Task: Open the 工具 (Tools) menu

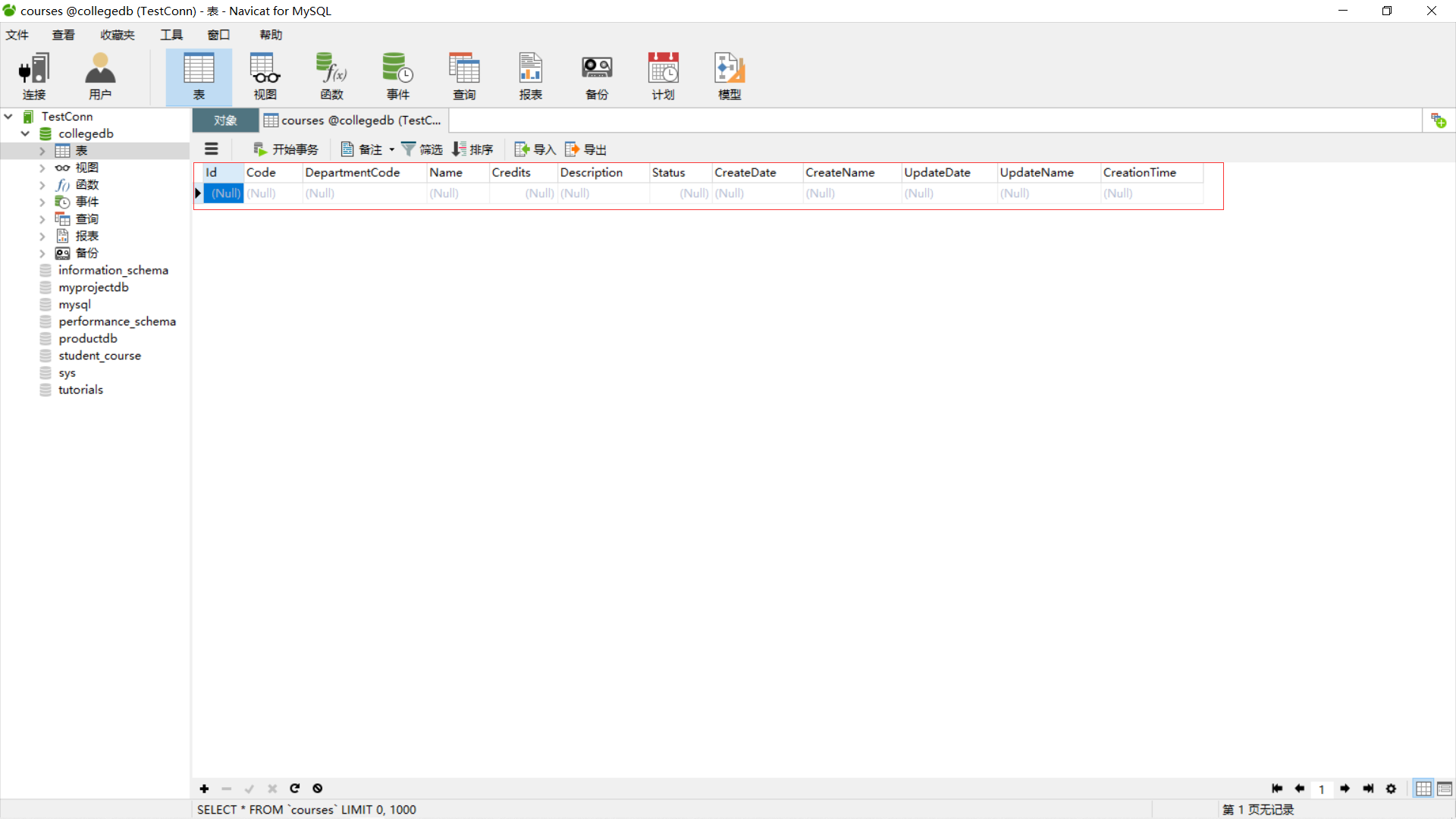Action: pyautogui.click(x=171, y=35)
